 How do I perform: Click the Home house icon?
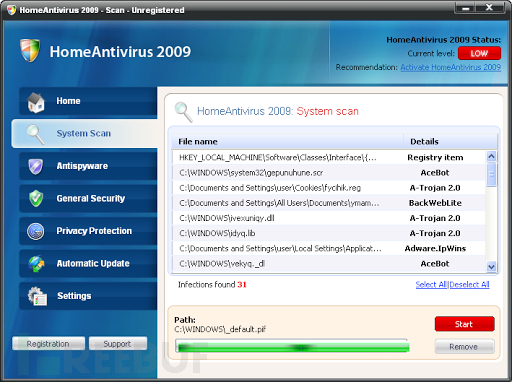36,102
